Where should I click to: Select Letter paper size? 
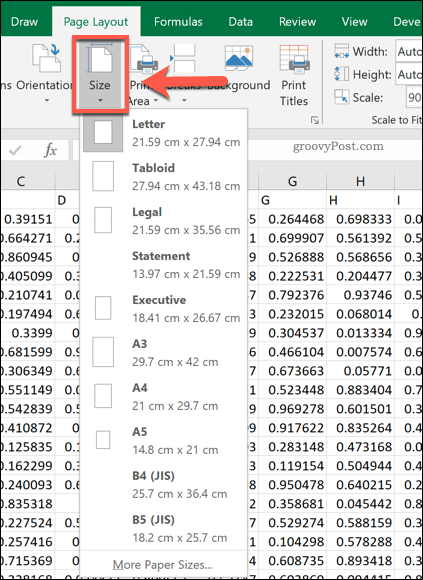[163, 133]
